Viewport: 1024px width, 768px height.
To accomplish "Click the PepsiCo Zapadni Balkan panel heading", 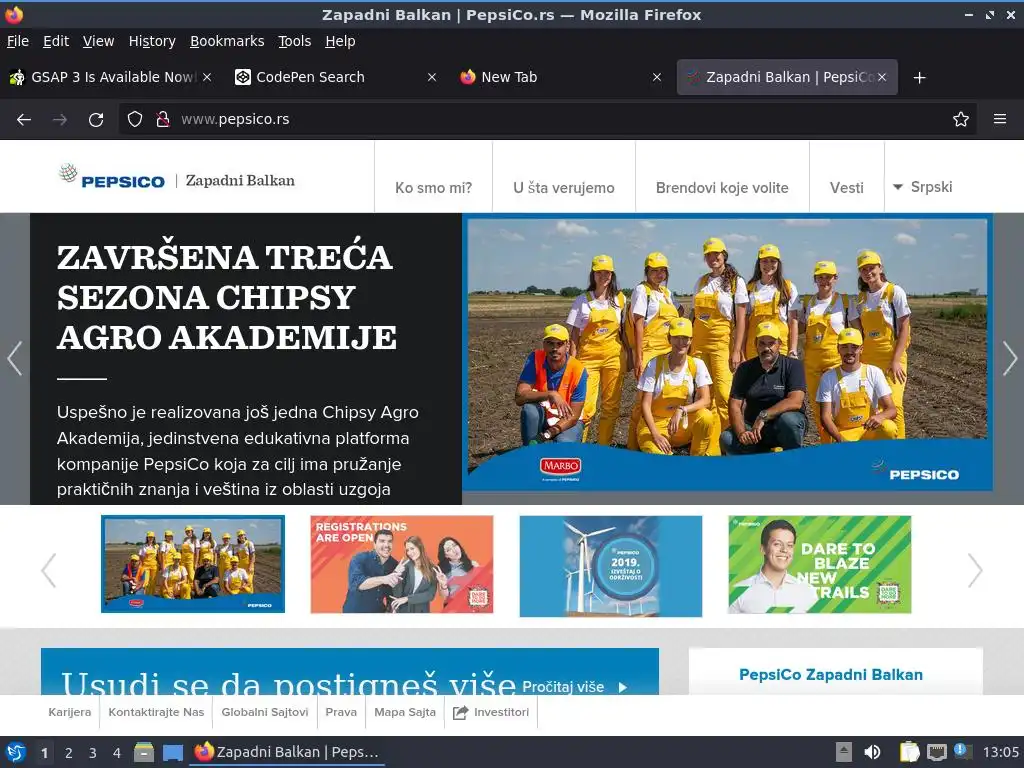I will point(831,675).
